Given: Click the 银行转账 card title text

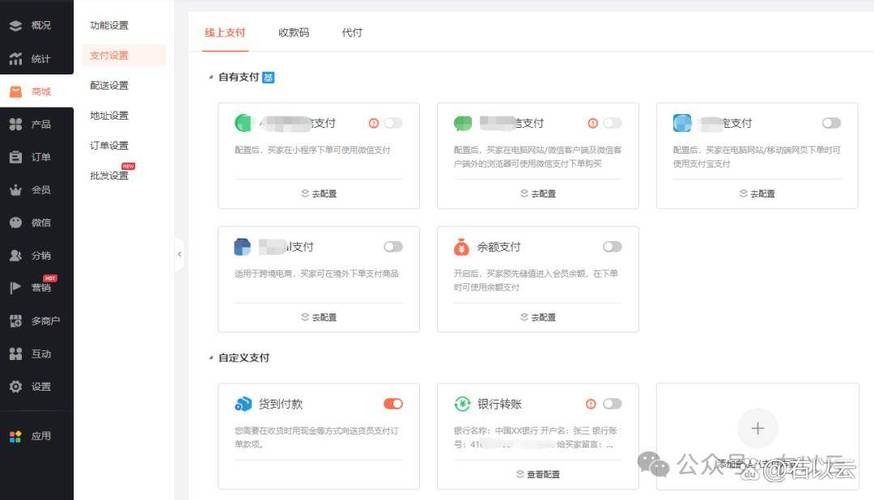Looking at the screenshot, I should [499, 404].
